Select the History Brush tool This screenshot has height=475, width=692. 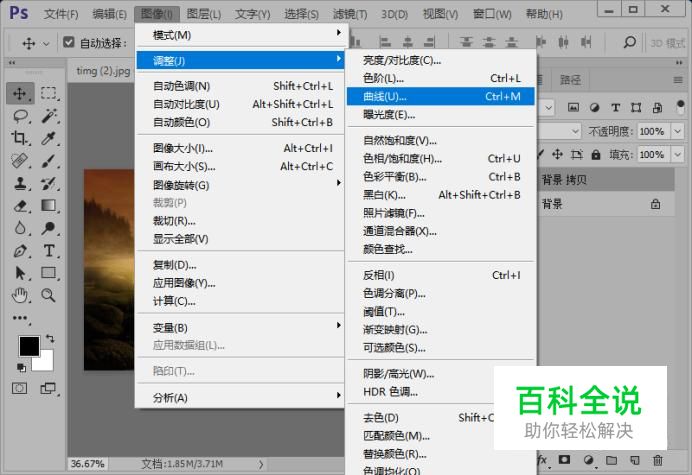49,183
